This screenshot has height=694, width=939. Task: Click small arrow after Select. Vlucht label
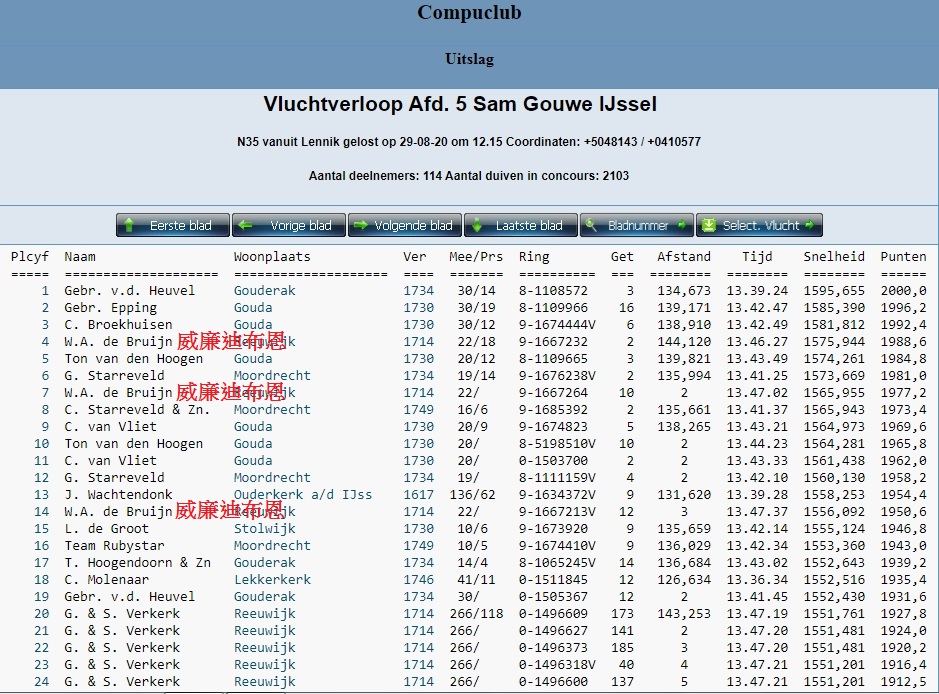(x=810, y=225)
